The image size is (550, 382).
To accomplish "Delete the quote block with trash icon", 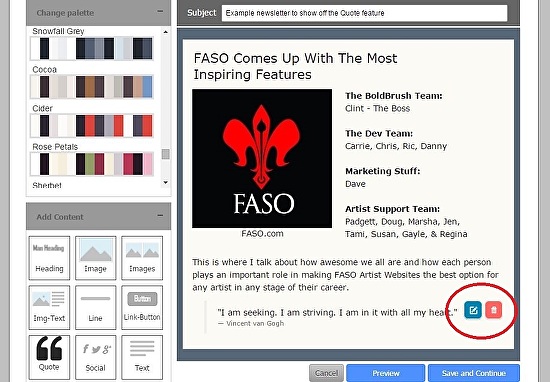I will pyautogui.click(x=494, y=310).
